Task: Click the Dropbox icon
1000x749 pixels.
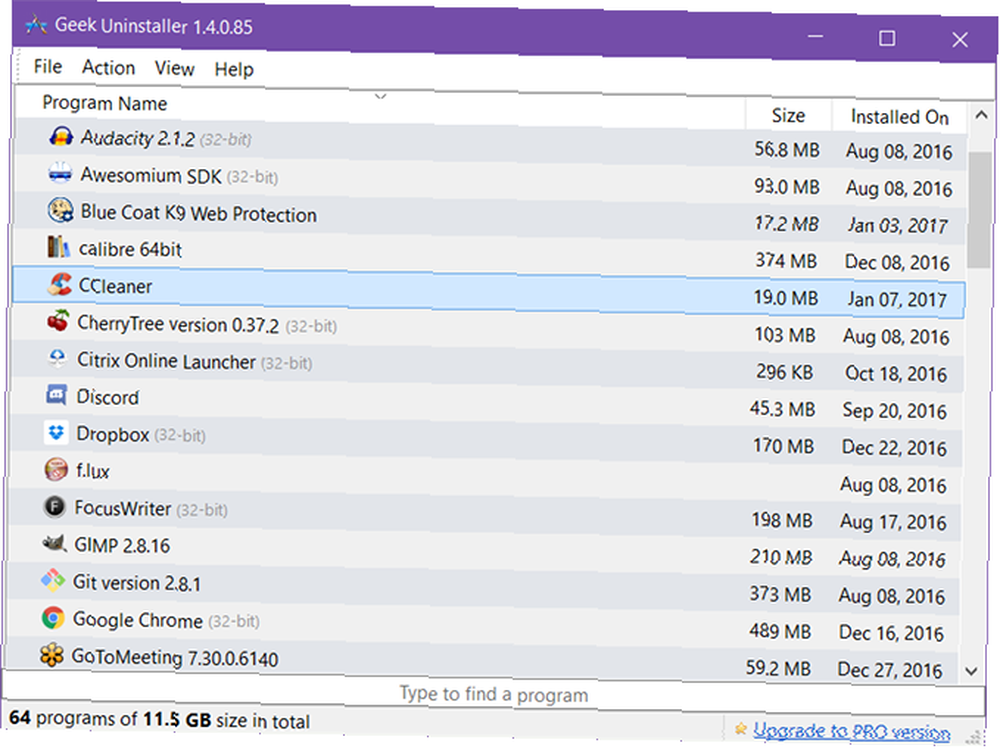Action: point(56,433)
